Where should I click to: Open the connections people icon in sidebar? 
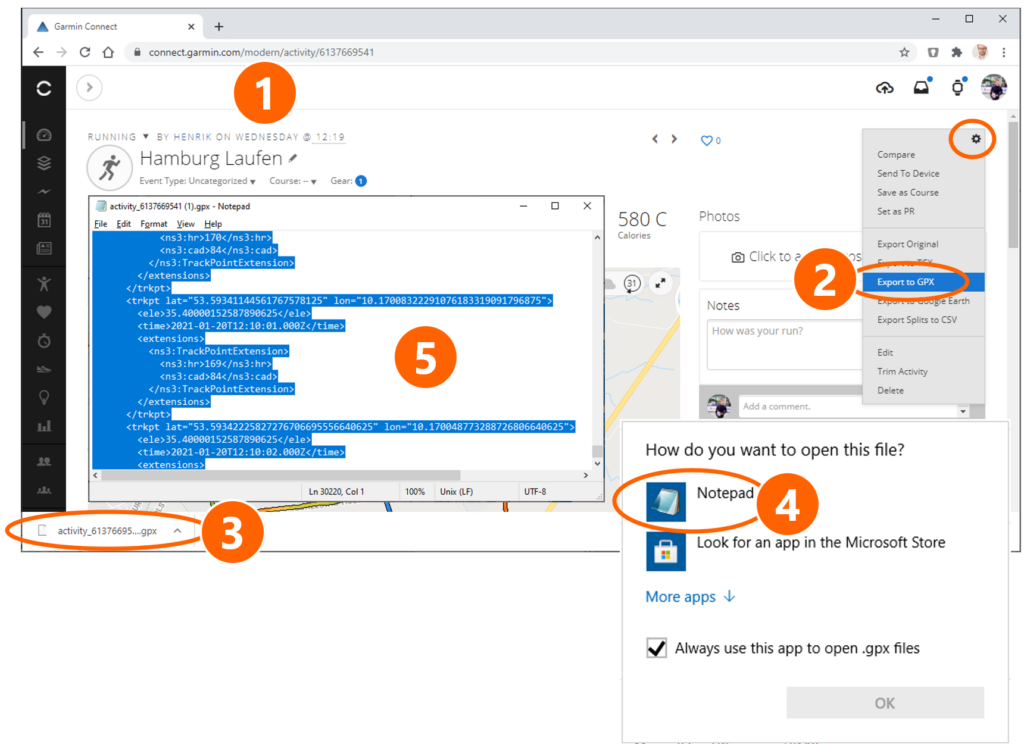[44, 461]
